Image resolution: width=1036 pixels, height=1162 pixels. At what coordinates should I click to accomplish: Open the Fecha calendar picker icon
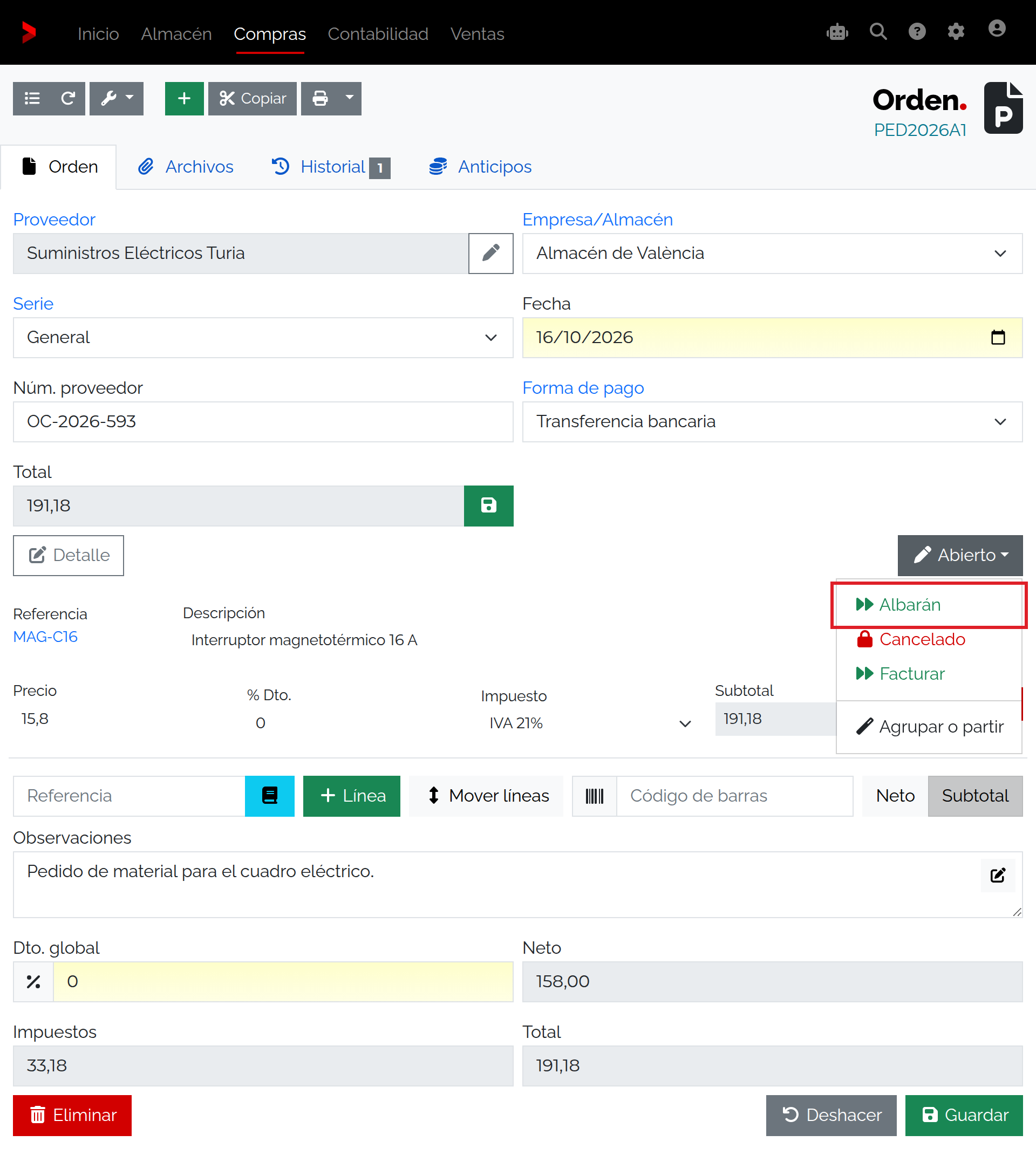998,338
